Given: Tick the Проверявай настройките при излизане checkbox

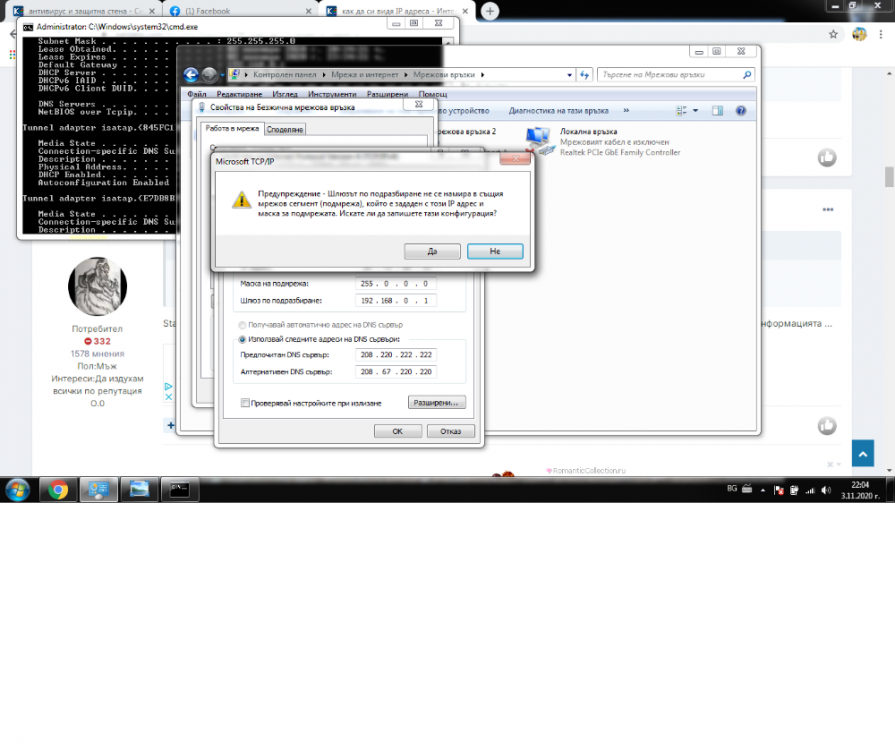Looking at the screenshot, I should tap(245, 403).
